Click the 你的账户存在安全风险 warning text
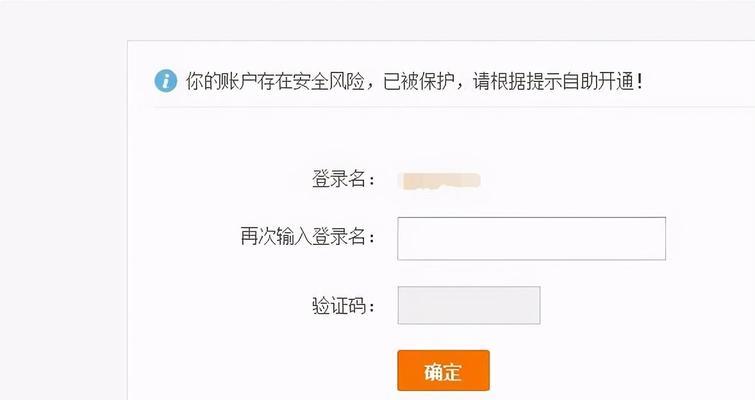This screenshot has height=400, width=755. (275, 81)
